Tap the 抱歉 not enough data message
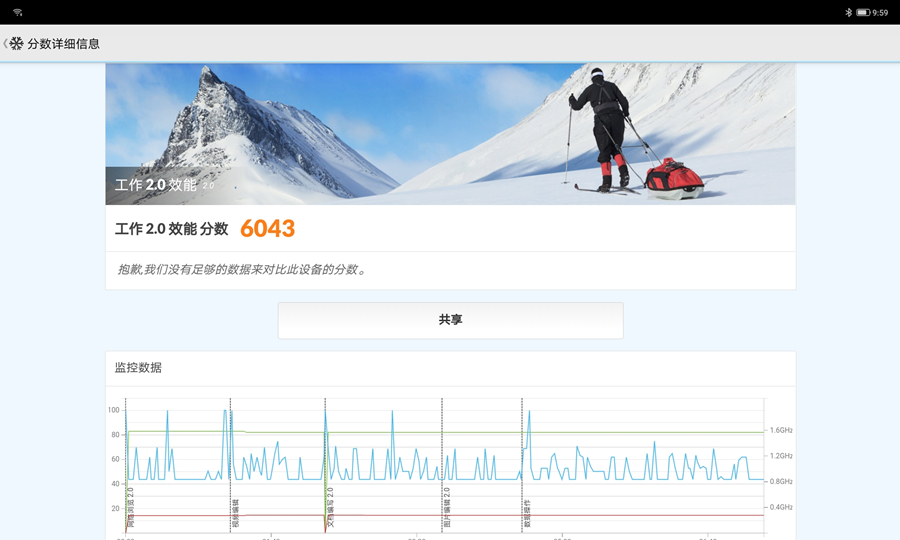 point(242,269)
